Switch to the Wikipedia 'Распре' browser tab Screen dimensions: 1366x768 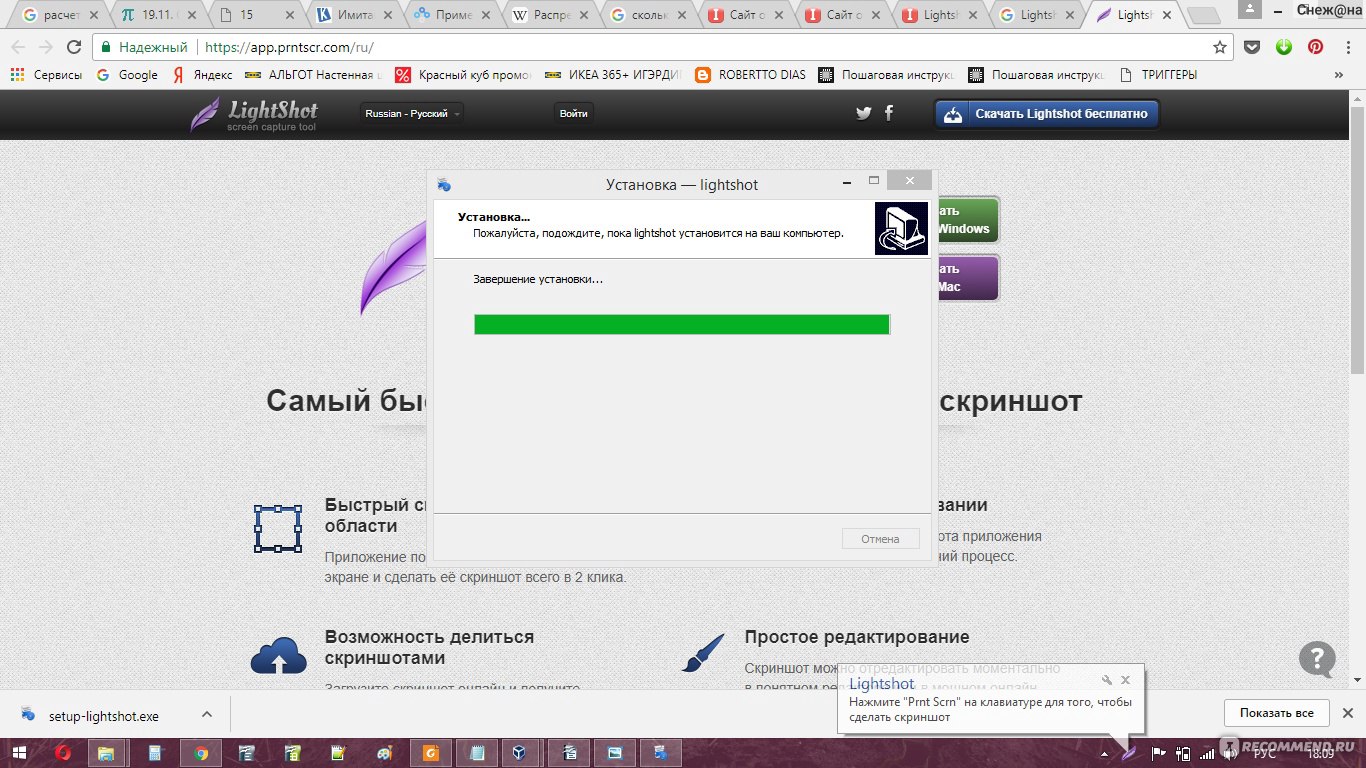[548, 15]
